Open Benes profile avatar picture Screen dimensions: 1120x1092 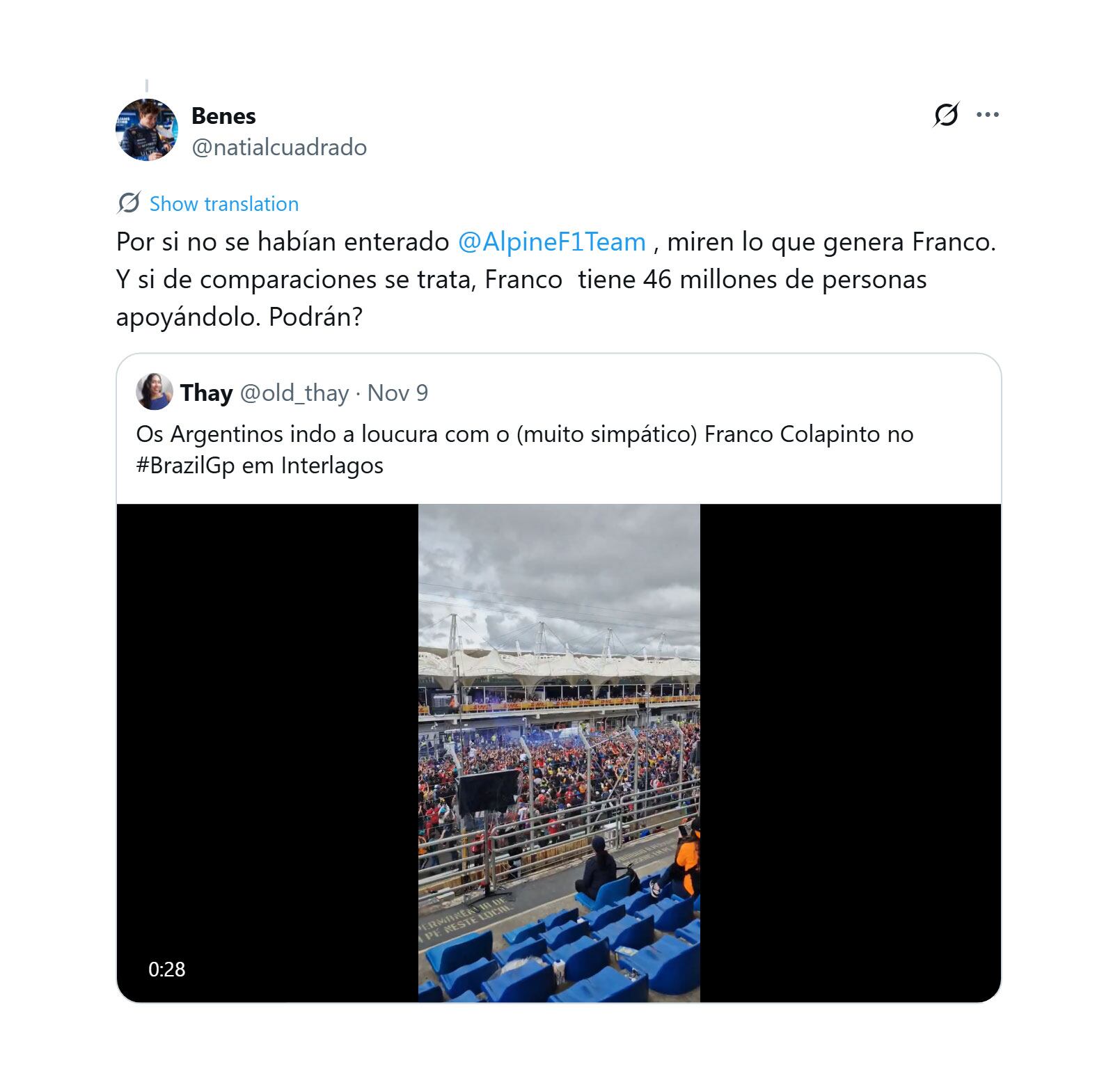(x=146, y=130)
